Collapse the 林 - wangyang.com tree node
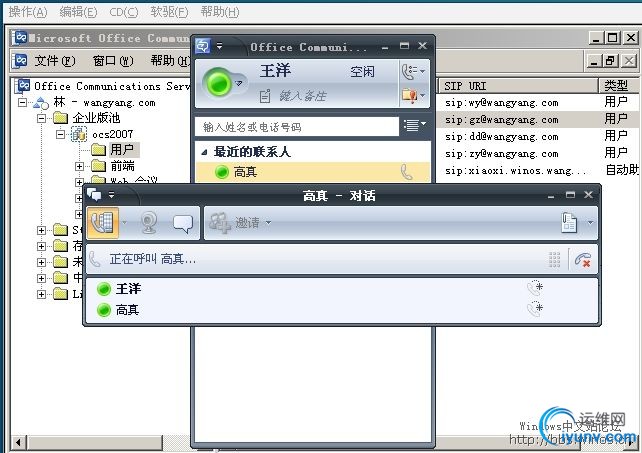Image resolution: width=642 pixels, height=453 pixels. click(22, 102)
